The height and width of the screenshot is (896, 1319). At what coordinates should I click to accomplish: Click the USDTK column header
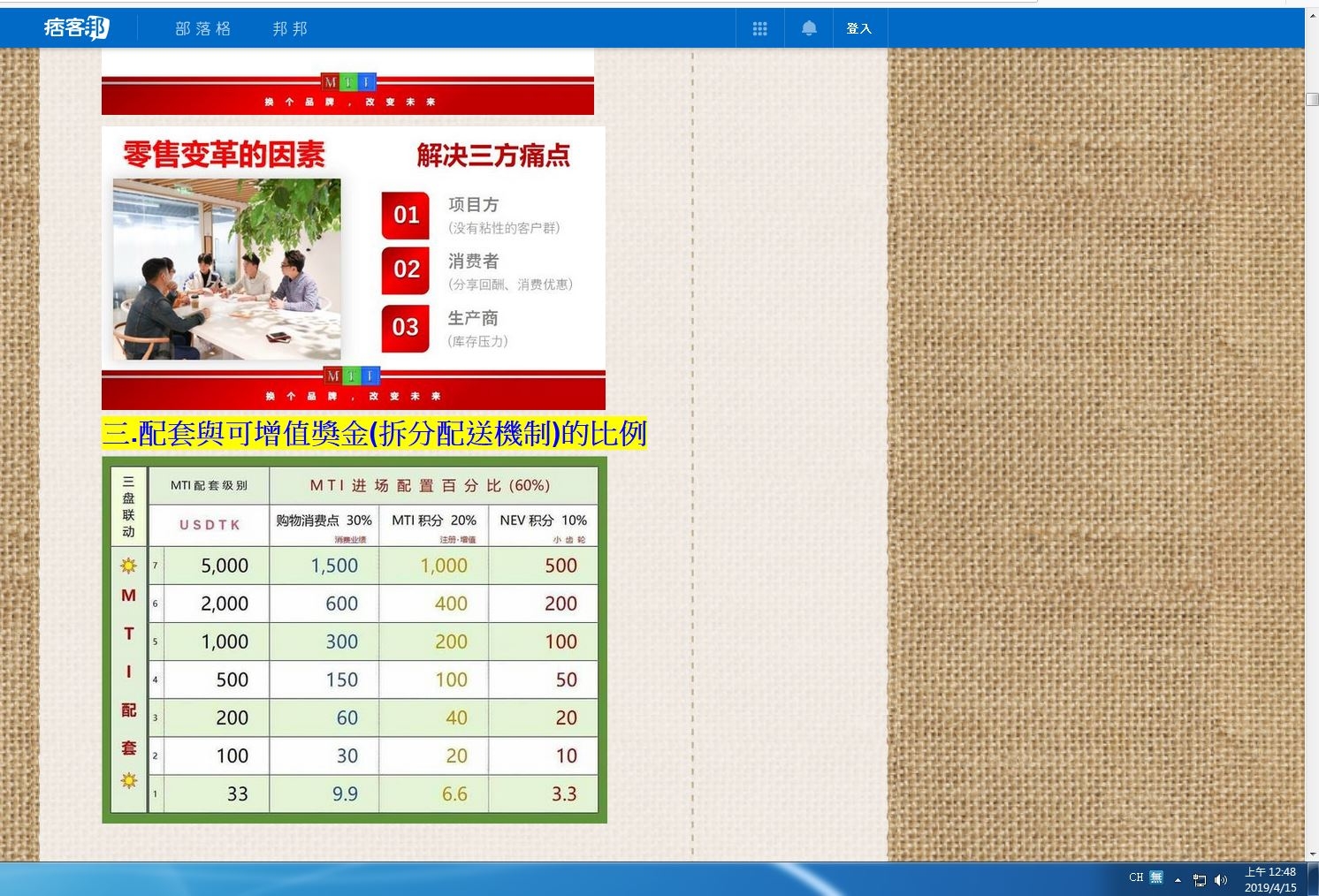pyautogui.click(x=210, y=525)
